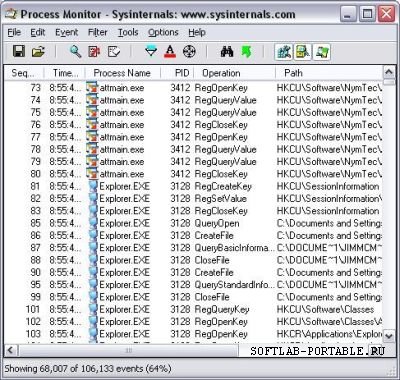The height and width of the screenshot is (380, 400).
Task: Toggle Show Process Activity icon
Action: coord(321,52)
